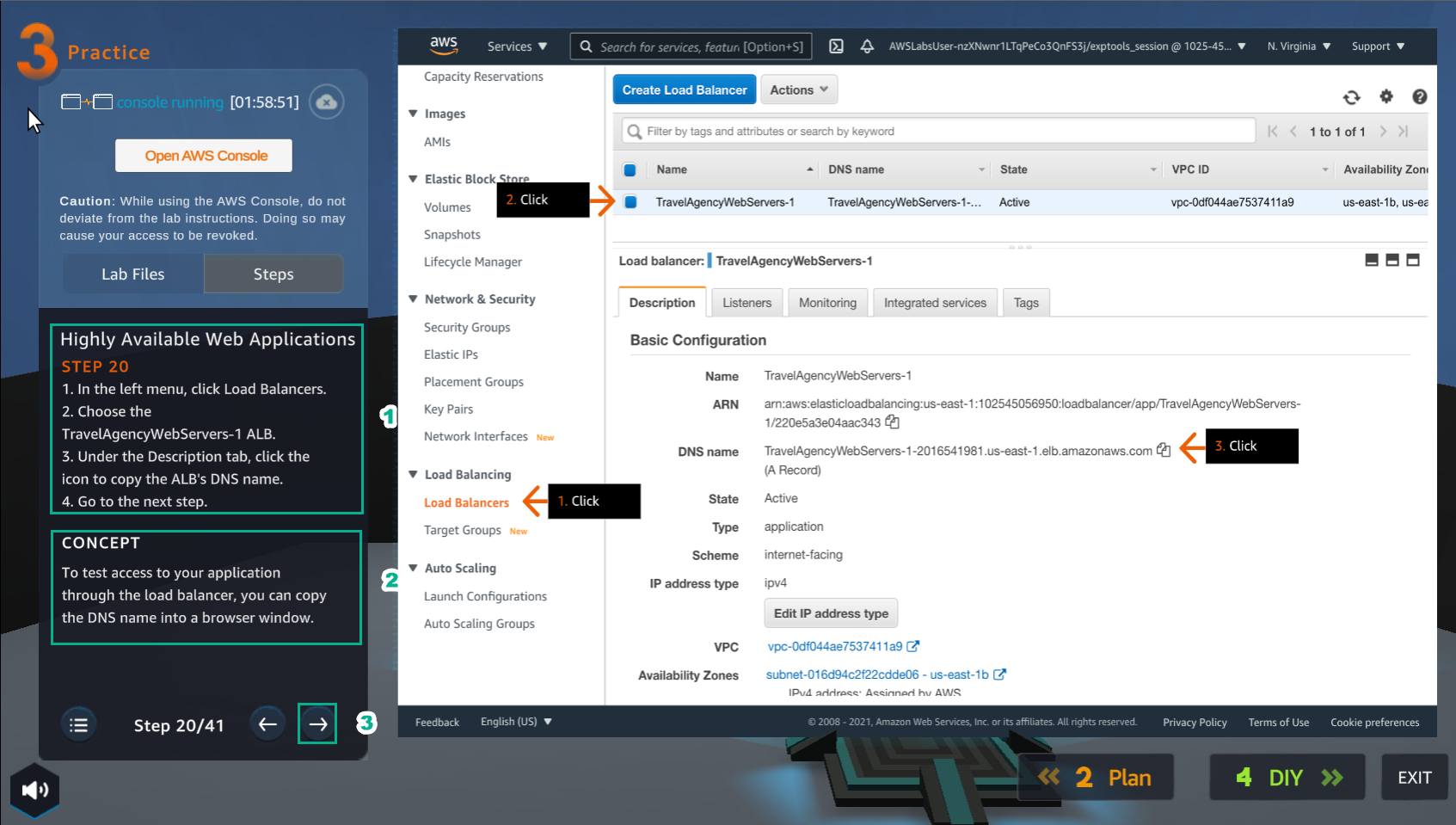1456x825 pixels.
Task: Go to the DIY stage
Action: pyautogui.click(x=1287, y=778)
